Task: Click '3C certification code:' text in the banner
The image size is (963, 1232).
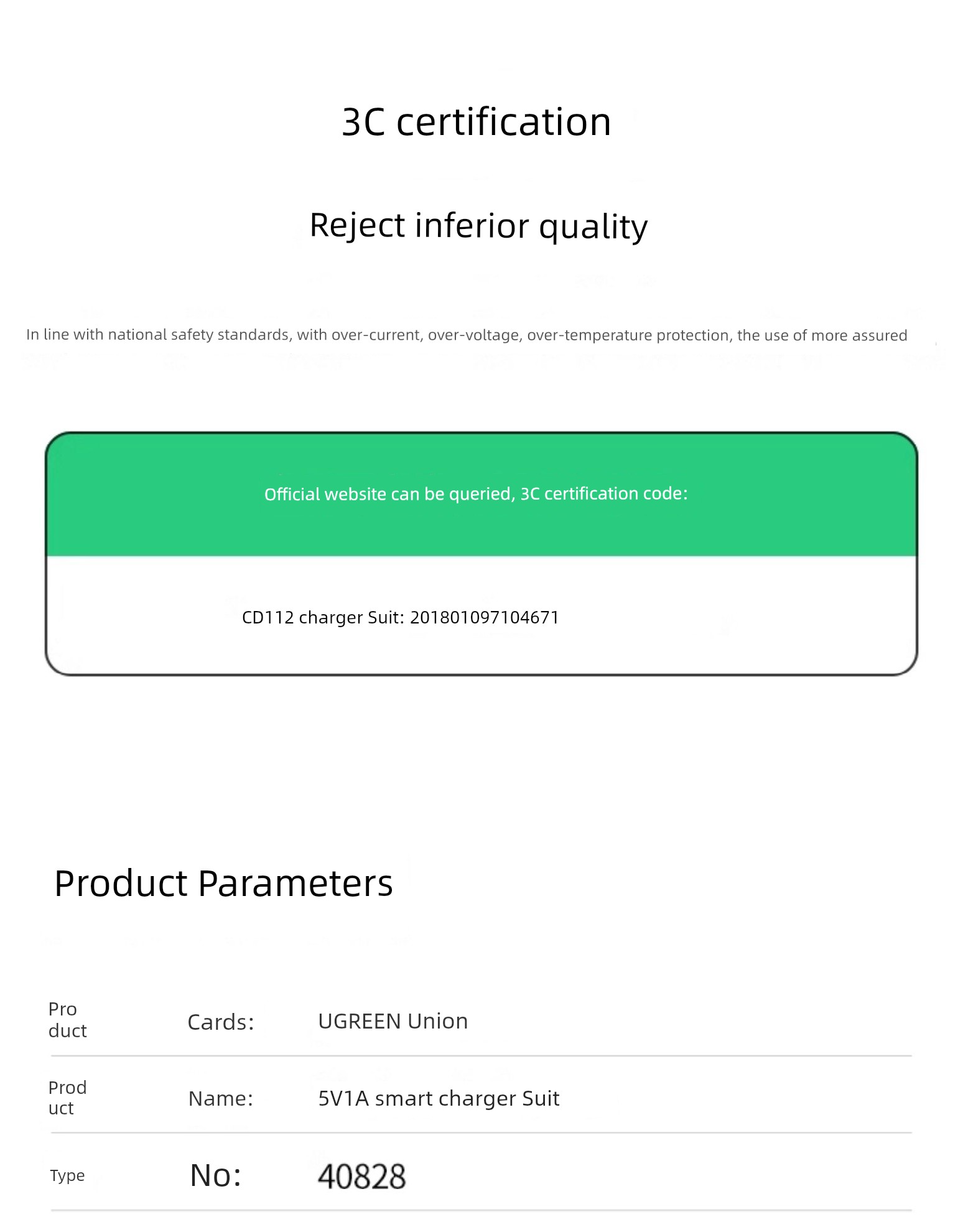Action: [x=604, y=494]
